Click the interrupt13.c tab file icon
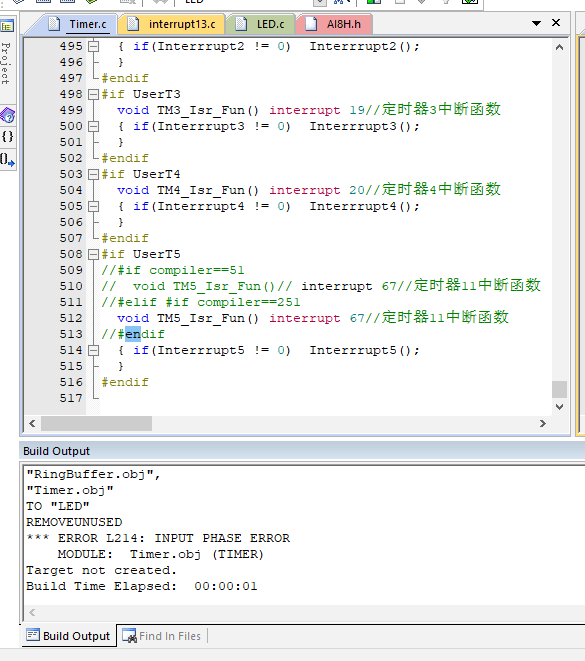The width and height of the screenshot is (585, 661). [133, 24]
